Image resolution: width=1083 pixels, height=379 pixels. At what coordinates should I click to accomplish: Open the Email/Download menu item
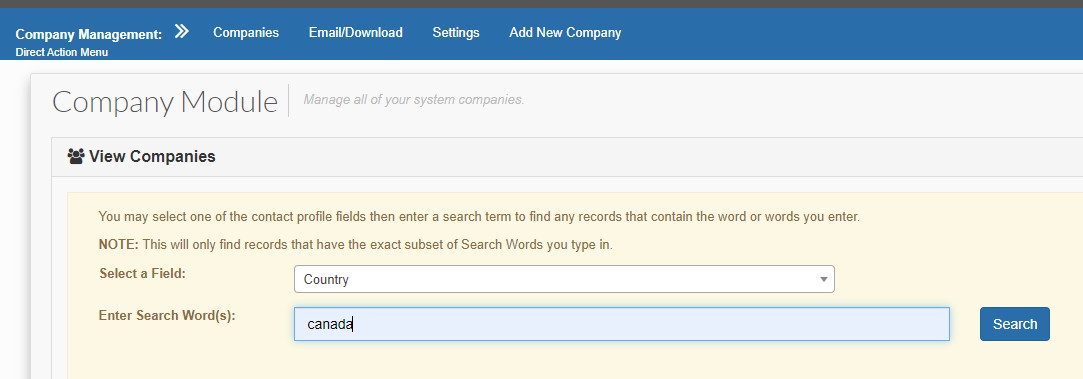tap(356, 32)
